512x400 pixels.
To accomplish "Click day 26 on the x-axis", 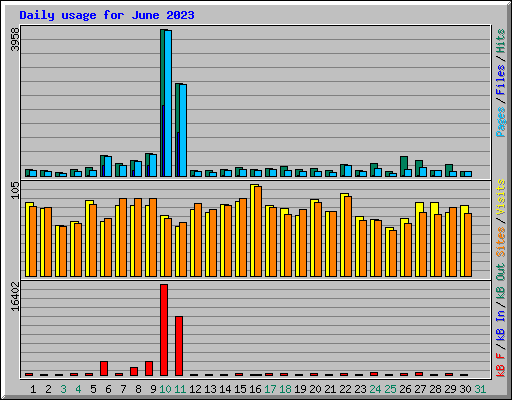I will tap(405, 389).
